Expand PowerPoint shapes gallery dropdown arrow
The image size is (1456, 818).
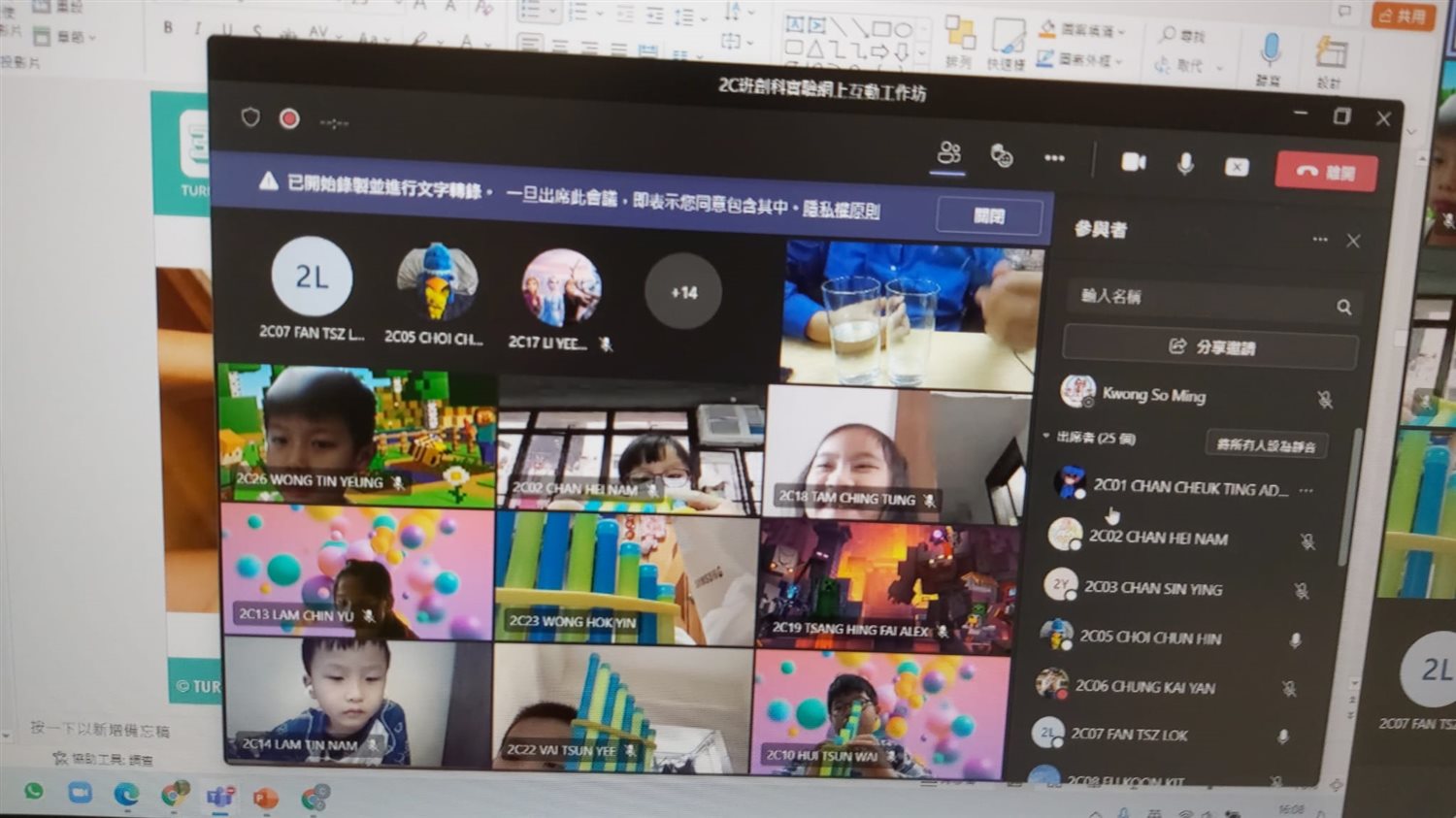[922, 54]
